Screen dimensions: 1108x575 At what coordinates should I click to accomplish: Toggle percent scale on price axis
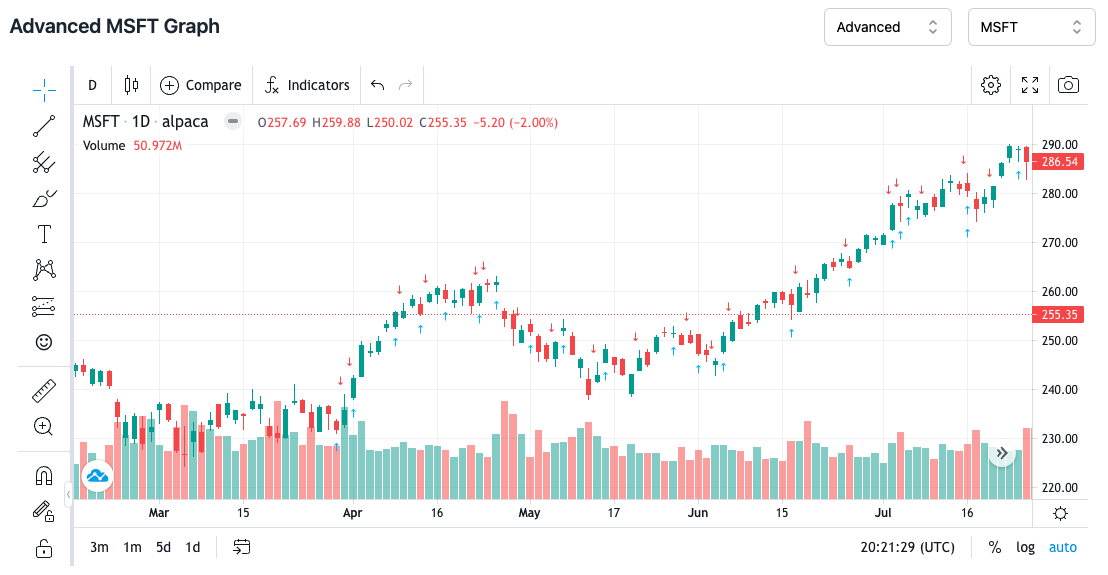[995, 547]
